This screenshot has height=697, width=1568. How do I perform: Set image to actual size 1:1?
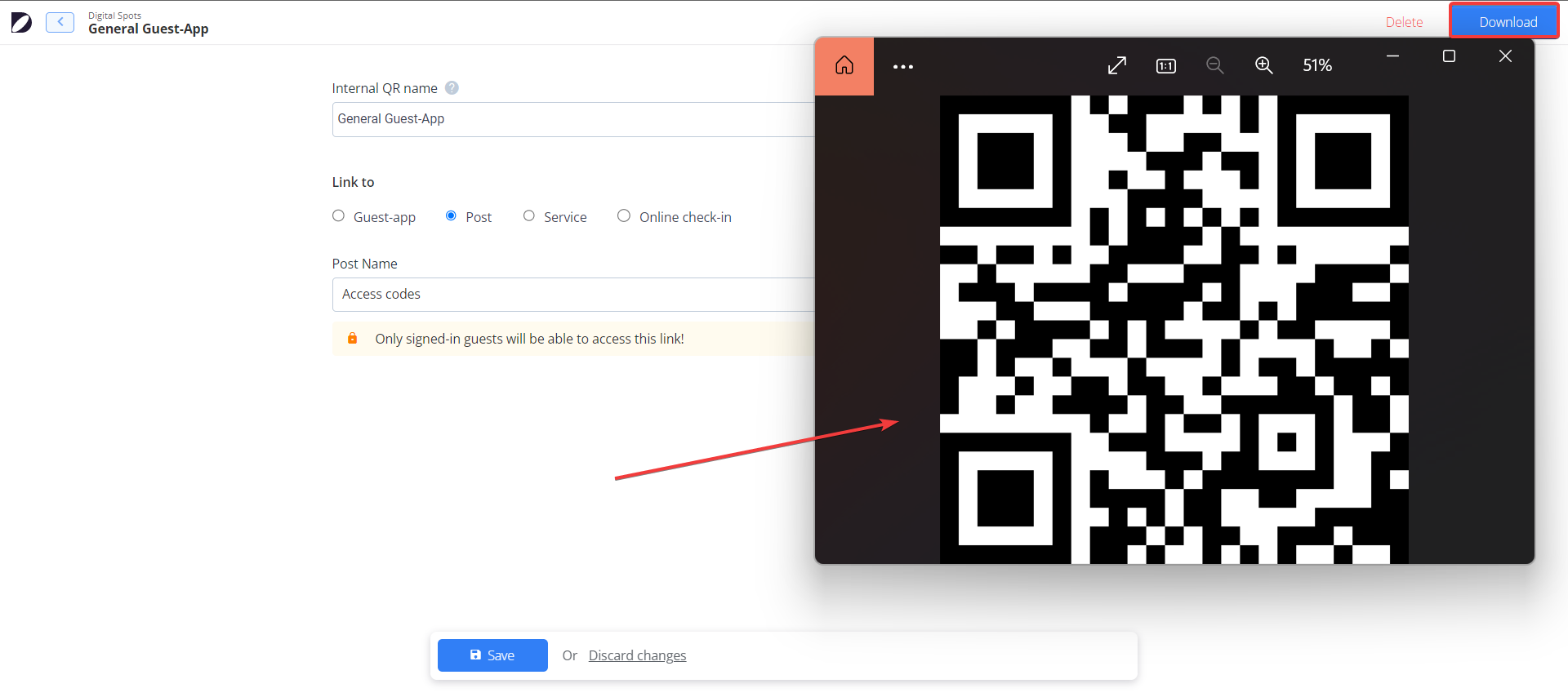tap(1166, 66)
